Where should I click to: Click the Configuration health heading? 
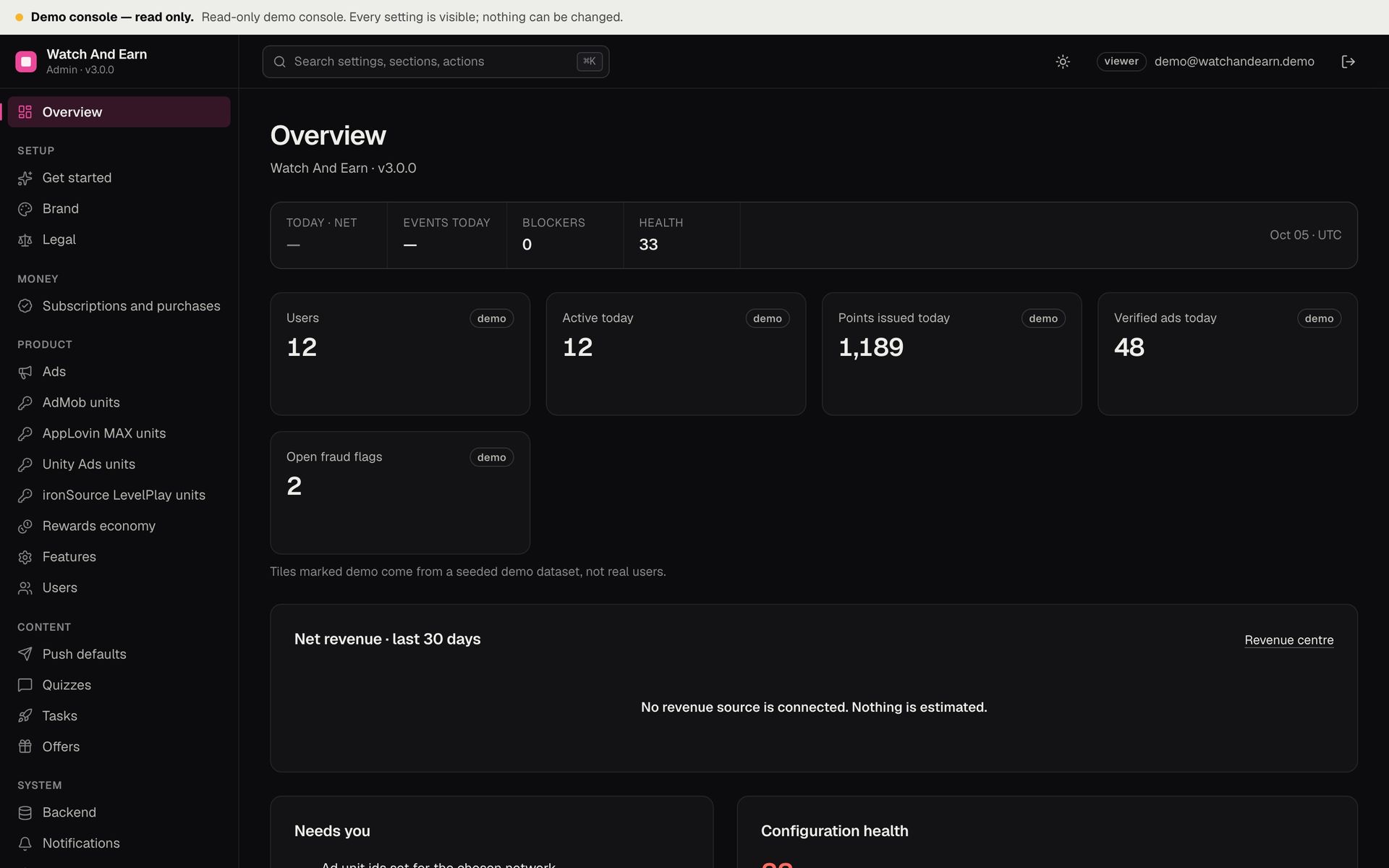tap(835, 831)
